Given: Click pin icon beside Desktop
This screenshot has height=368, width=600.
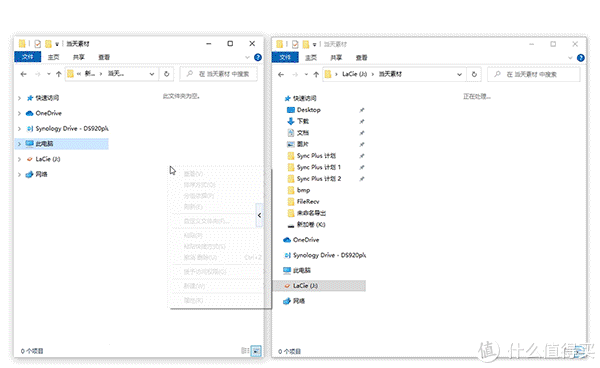Looking at the screenshot, I should point(362,110).
